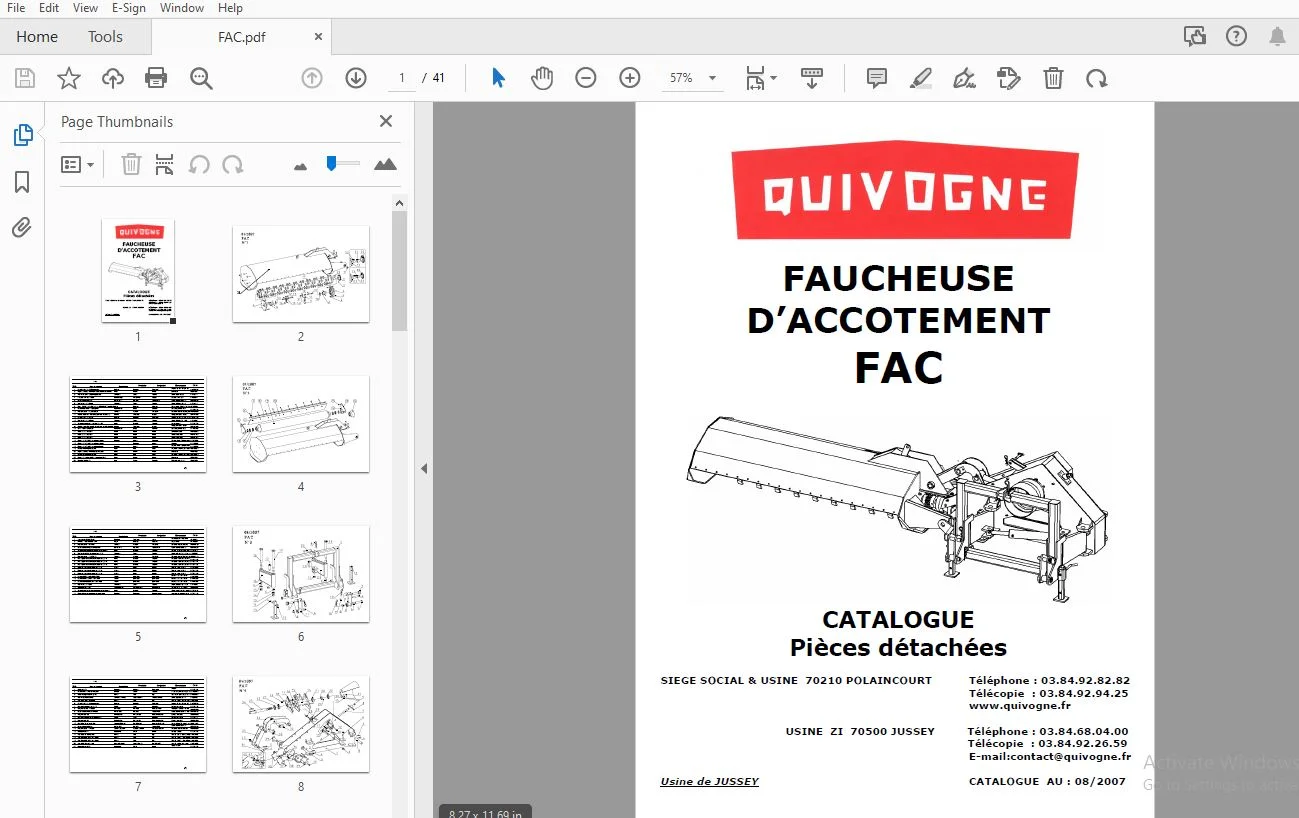Reduce thumbnail size small mountain icon
The width and height of the screenshot is (1299, 818).
pos(300,166)
